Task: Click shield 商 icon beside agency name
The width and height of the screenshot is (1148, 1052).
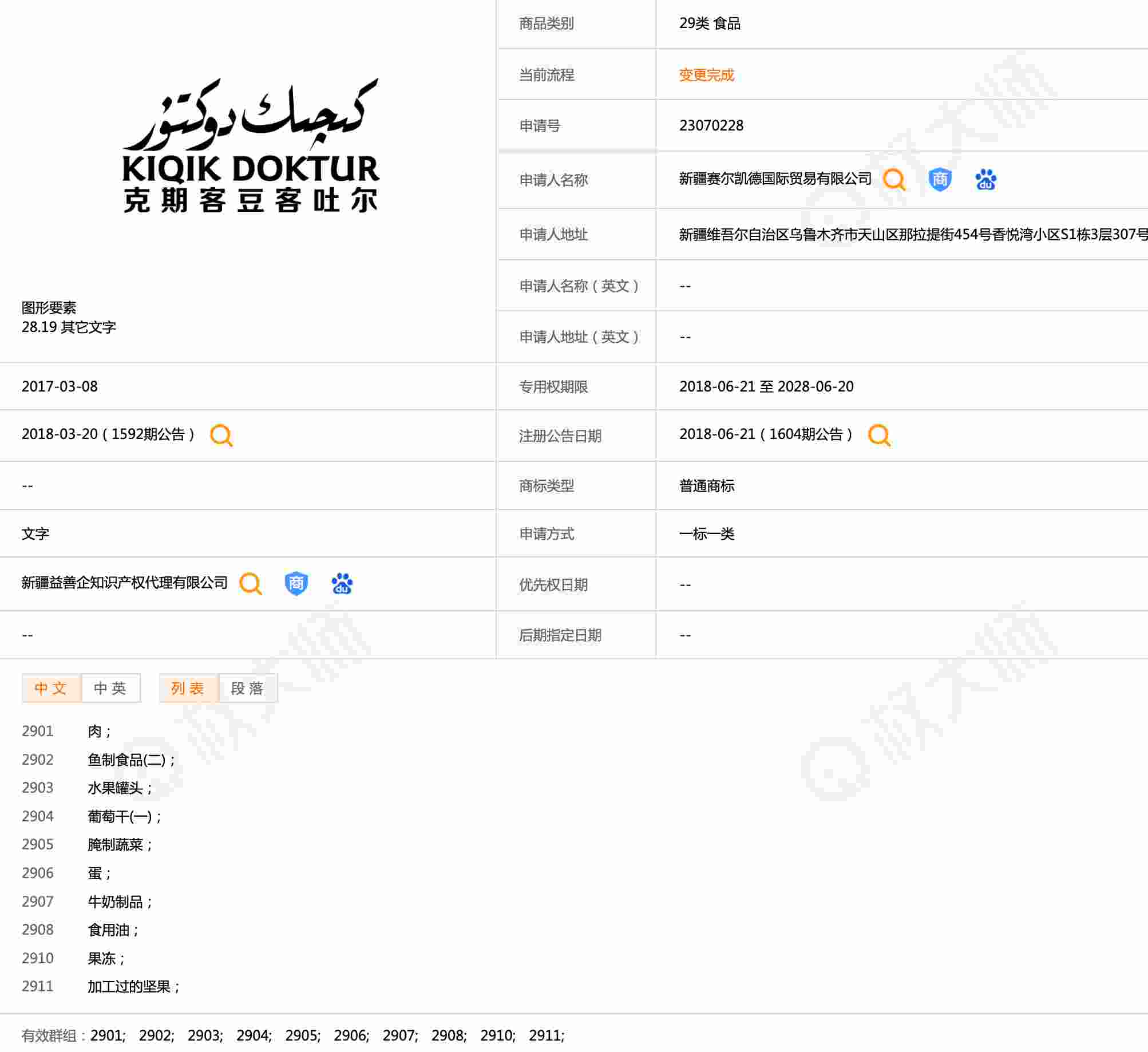Action: [296, 584]
